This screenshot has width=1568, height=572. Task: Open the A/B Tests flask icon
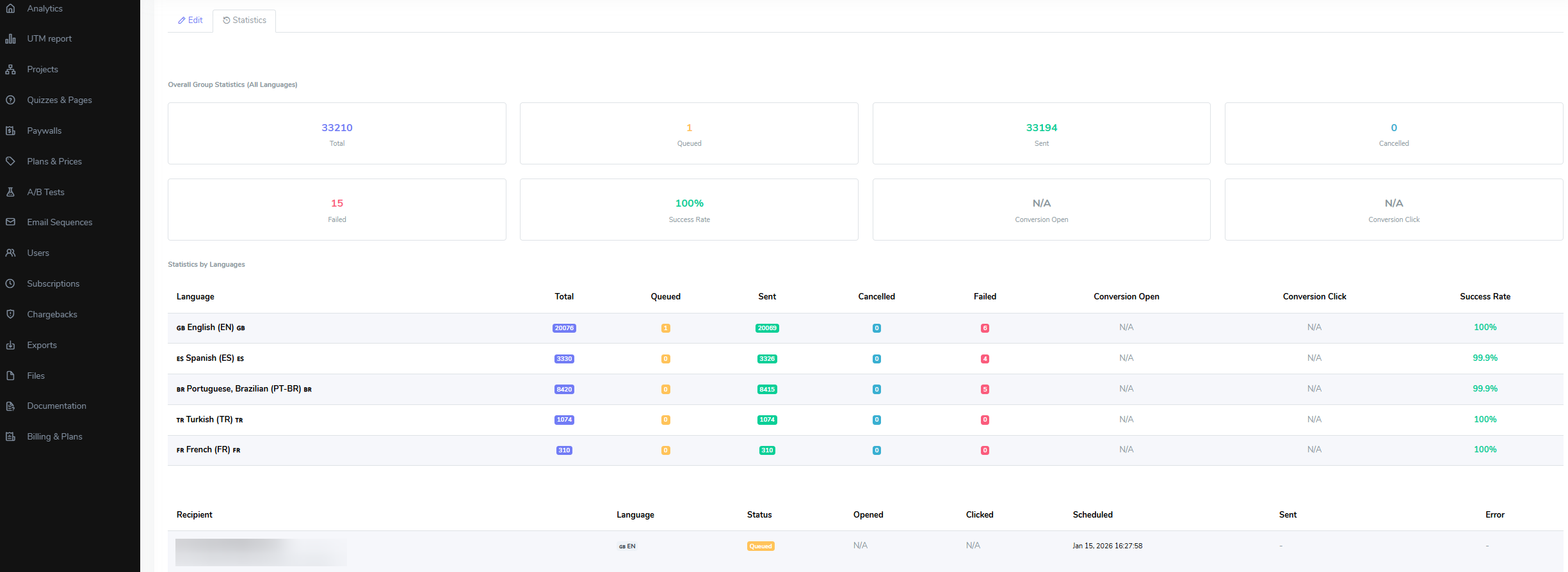(x=10, y=192)
